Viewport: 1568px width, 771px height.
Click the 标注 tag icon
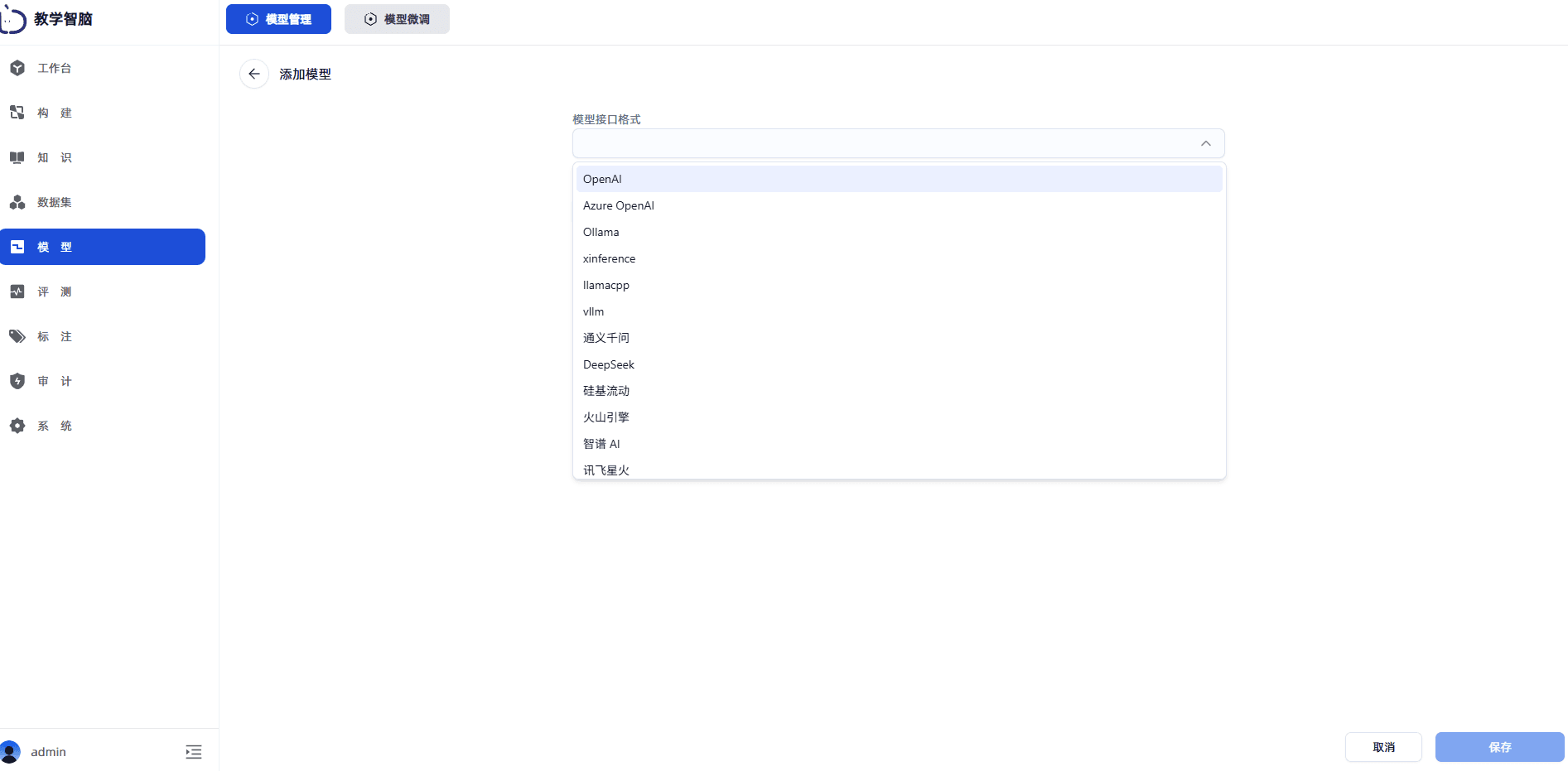[x=17, y=336]
